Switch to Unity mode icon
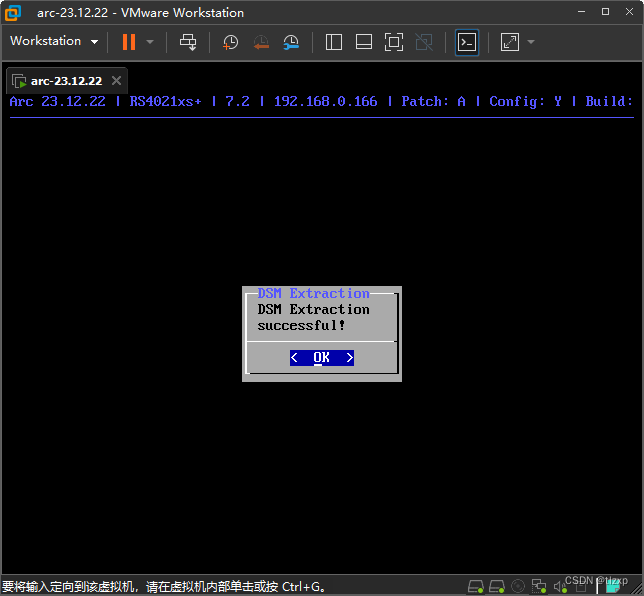 [424, 42]
